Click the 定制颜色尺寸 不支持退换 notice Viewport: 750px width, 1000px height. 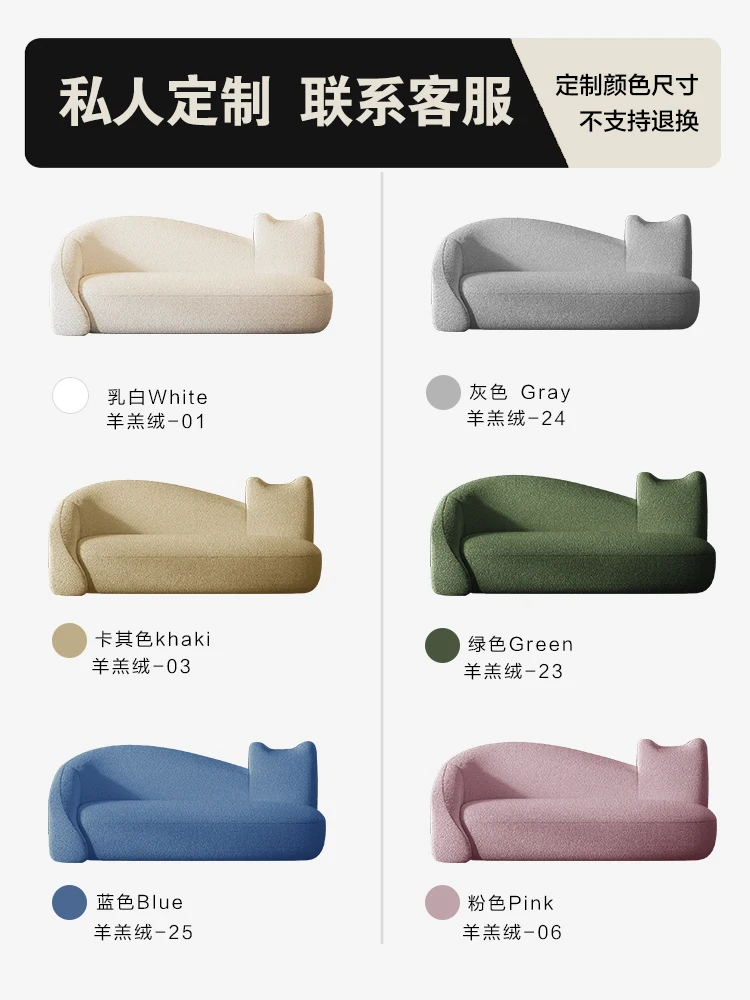627,103
